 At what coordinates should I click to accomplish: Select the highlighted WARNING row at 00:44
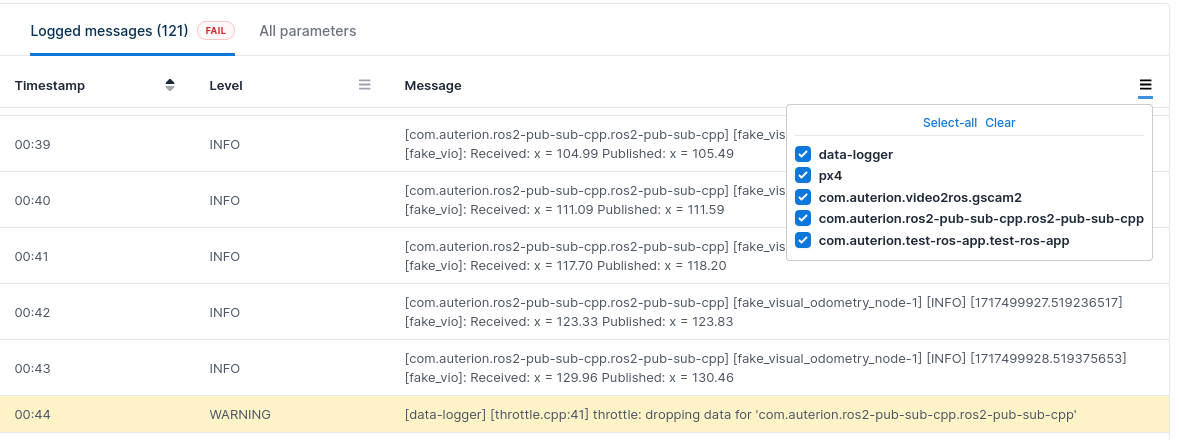tap(585, 414)
